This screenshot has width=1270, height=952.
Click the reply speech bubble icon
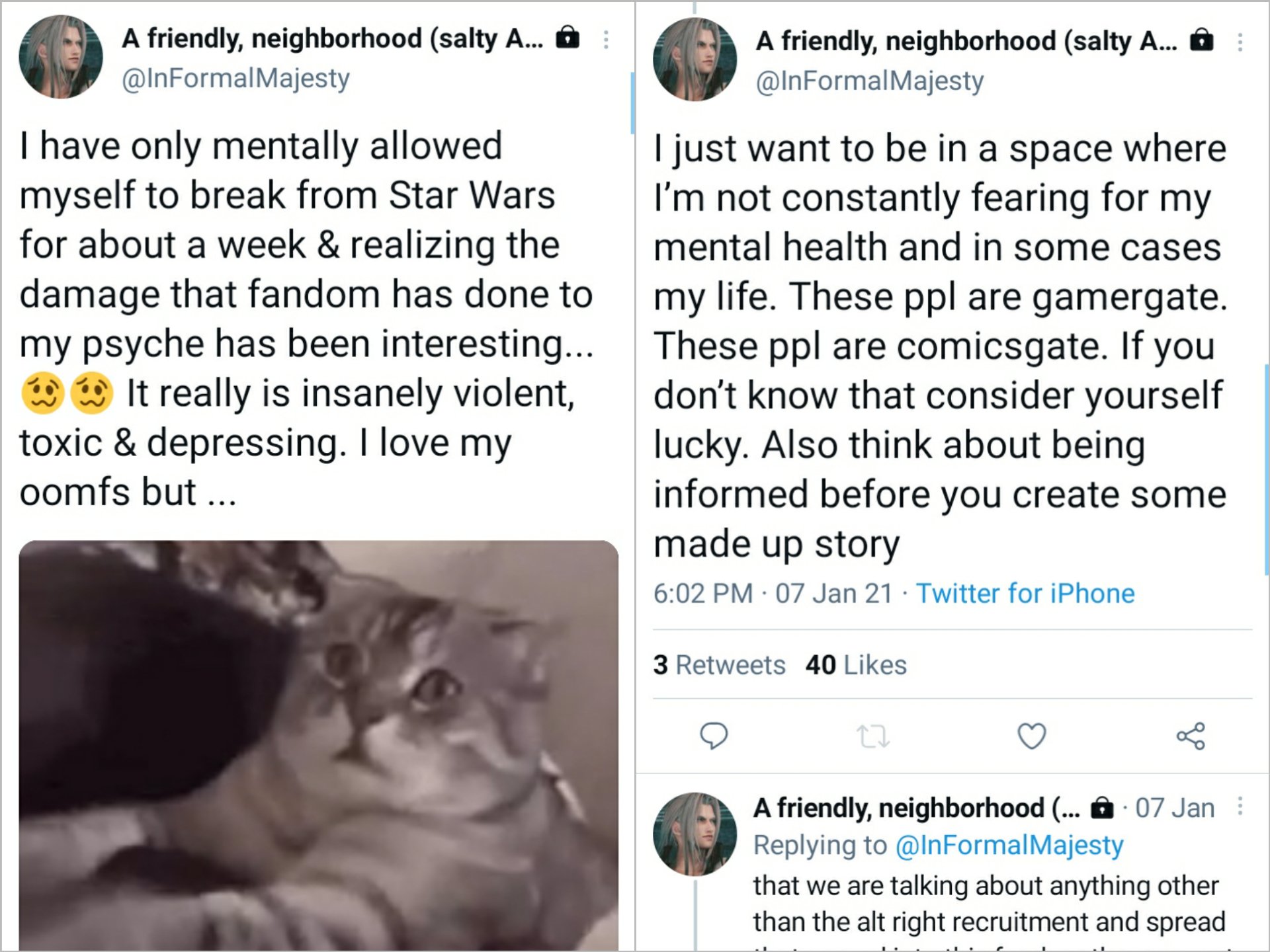tap(713, 736)
